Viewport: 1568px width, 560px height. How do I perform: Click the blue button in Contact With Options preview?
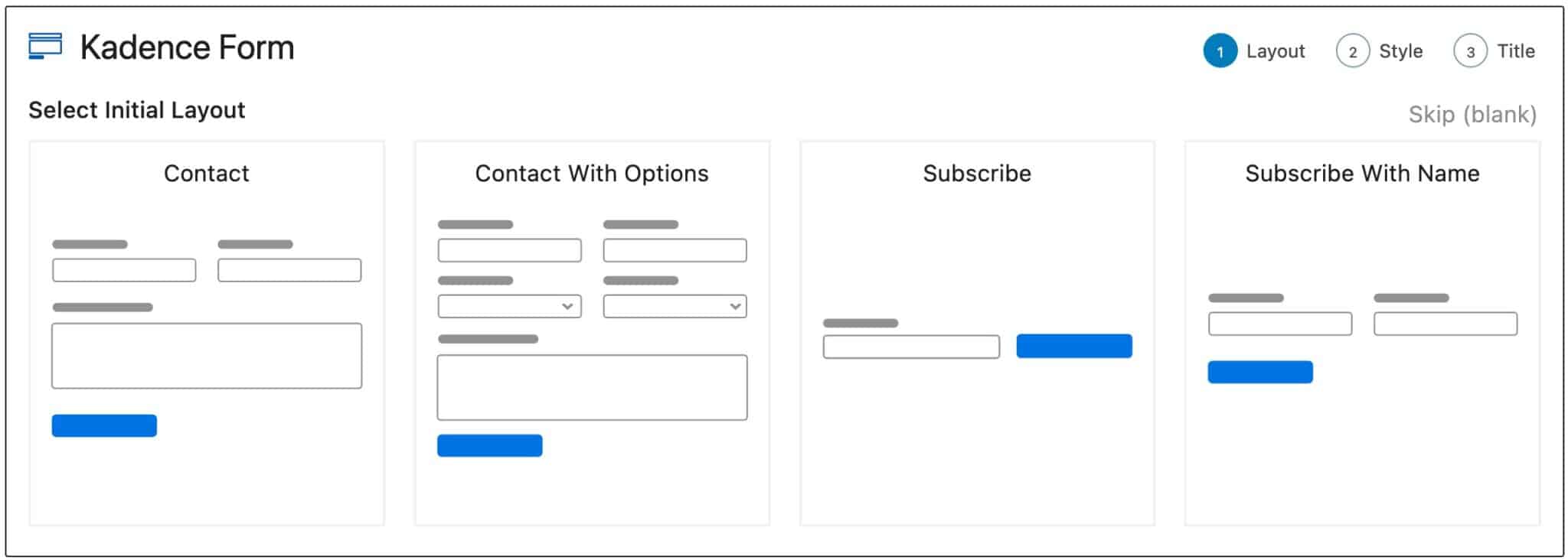click(490, 445)
